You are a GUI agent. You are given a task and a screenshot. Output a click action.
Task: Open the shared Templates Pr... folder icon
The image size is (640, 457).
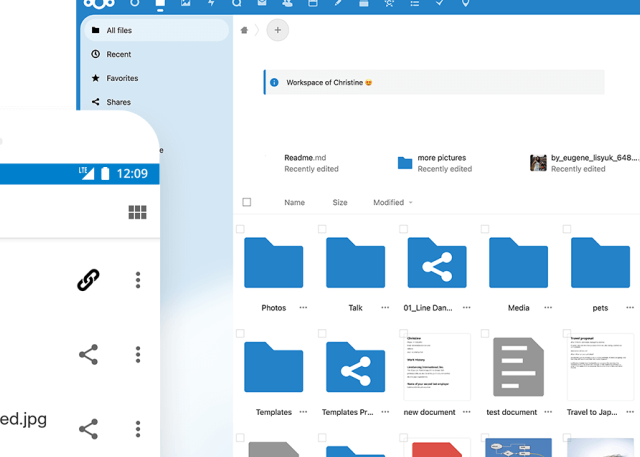coord(355,367)
